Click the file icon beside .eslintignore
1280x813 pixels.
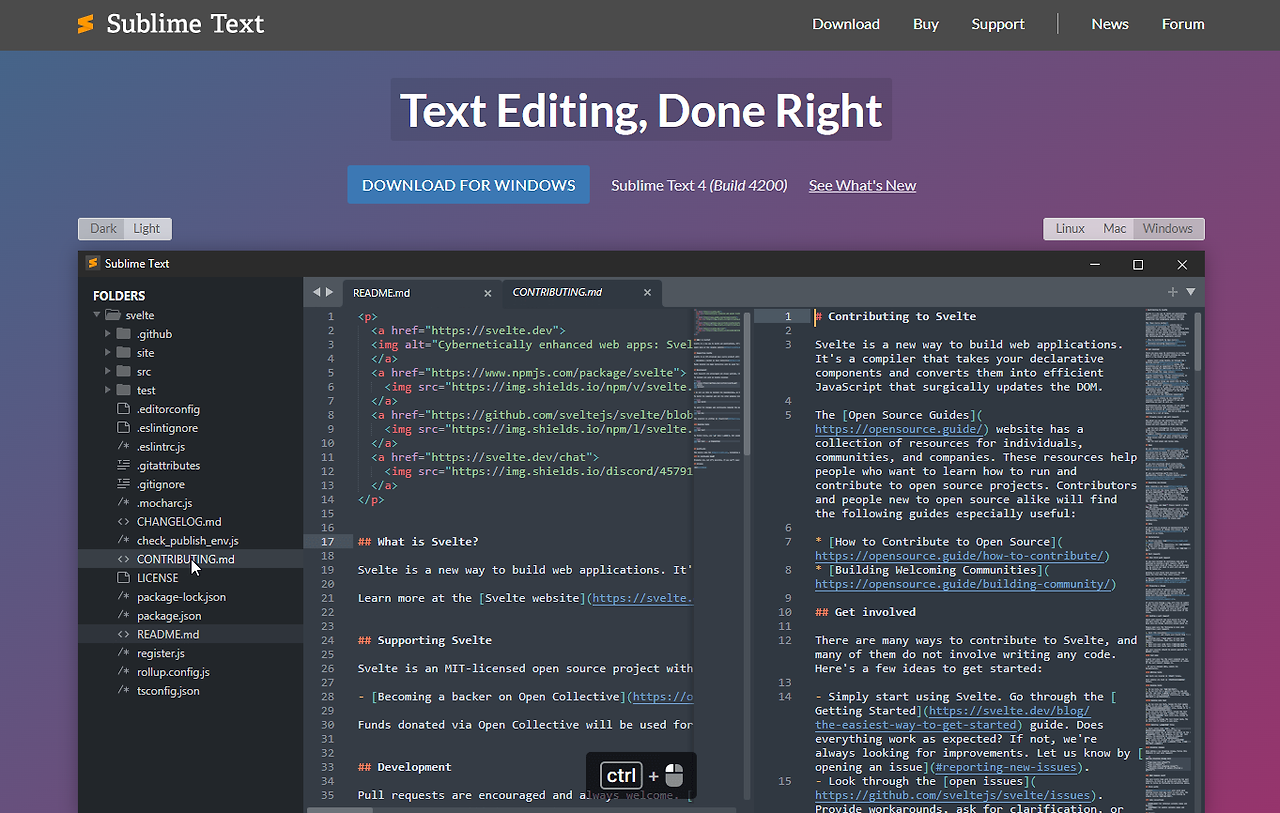click(x=123, y=428)
